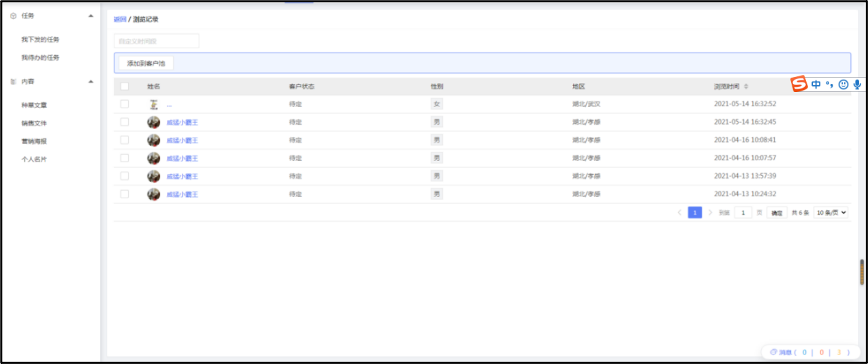Click the previous page arrow in pagination
Screen dimensions: 868x364
679,212
